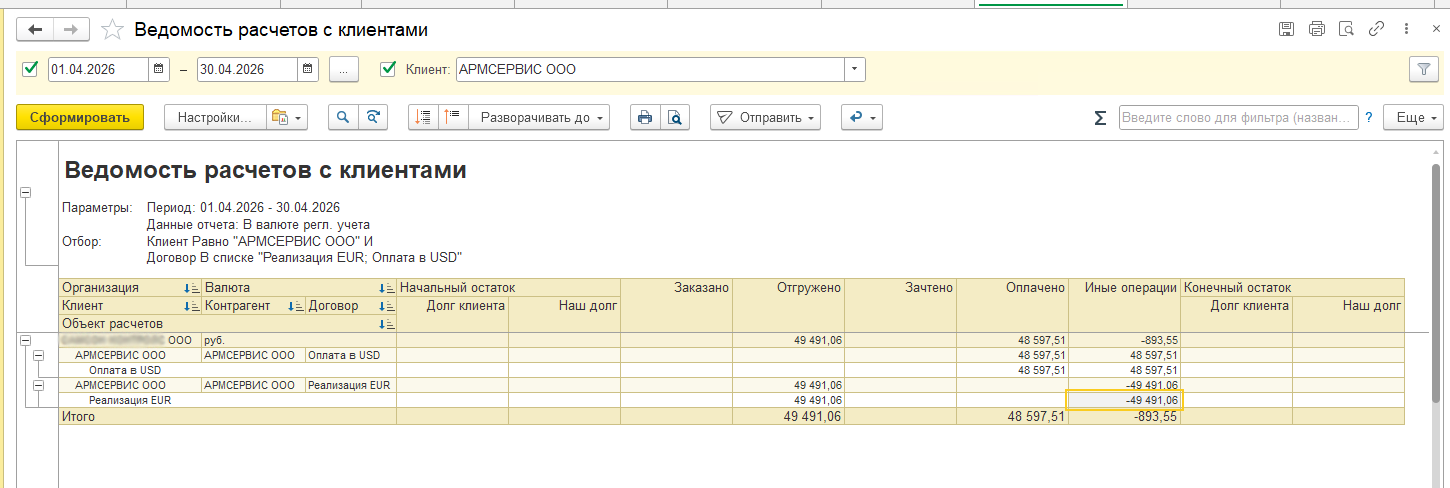Add report to favorites with star icon
This screenshot has width=1450, height=488.
(x=112, y=30)
